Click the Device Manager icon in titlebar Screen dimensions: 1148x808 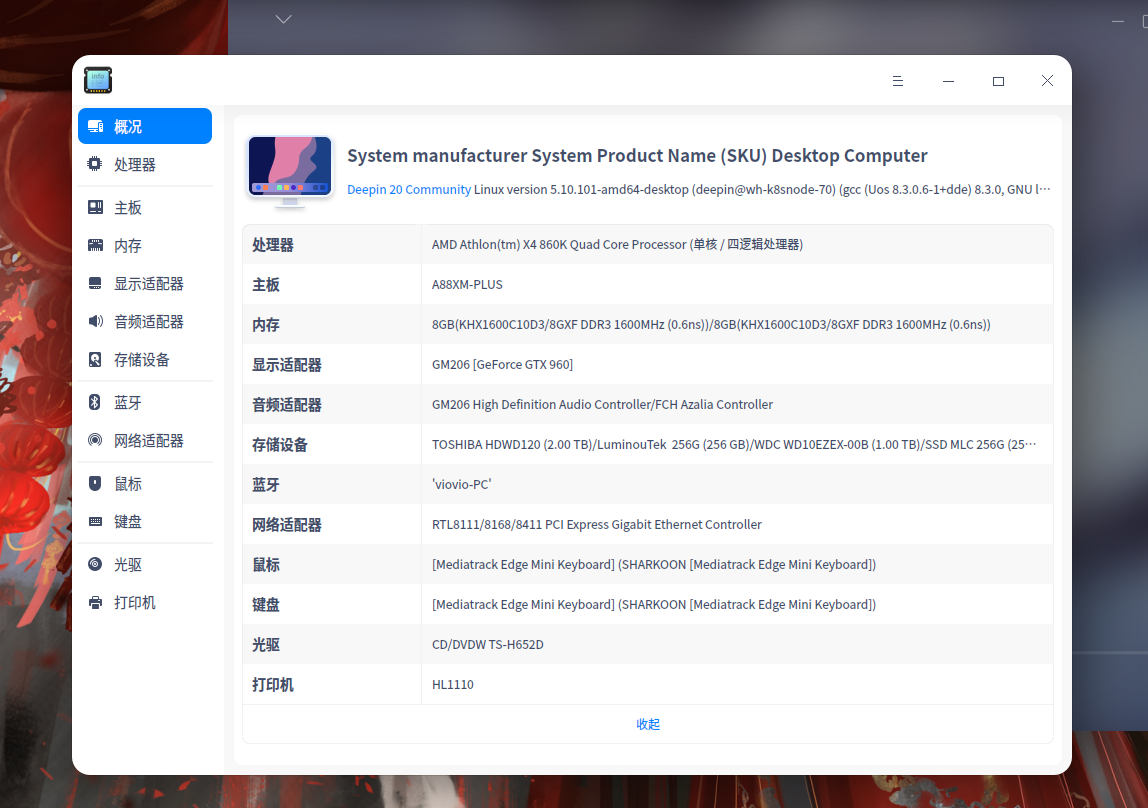click(97, 80)
